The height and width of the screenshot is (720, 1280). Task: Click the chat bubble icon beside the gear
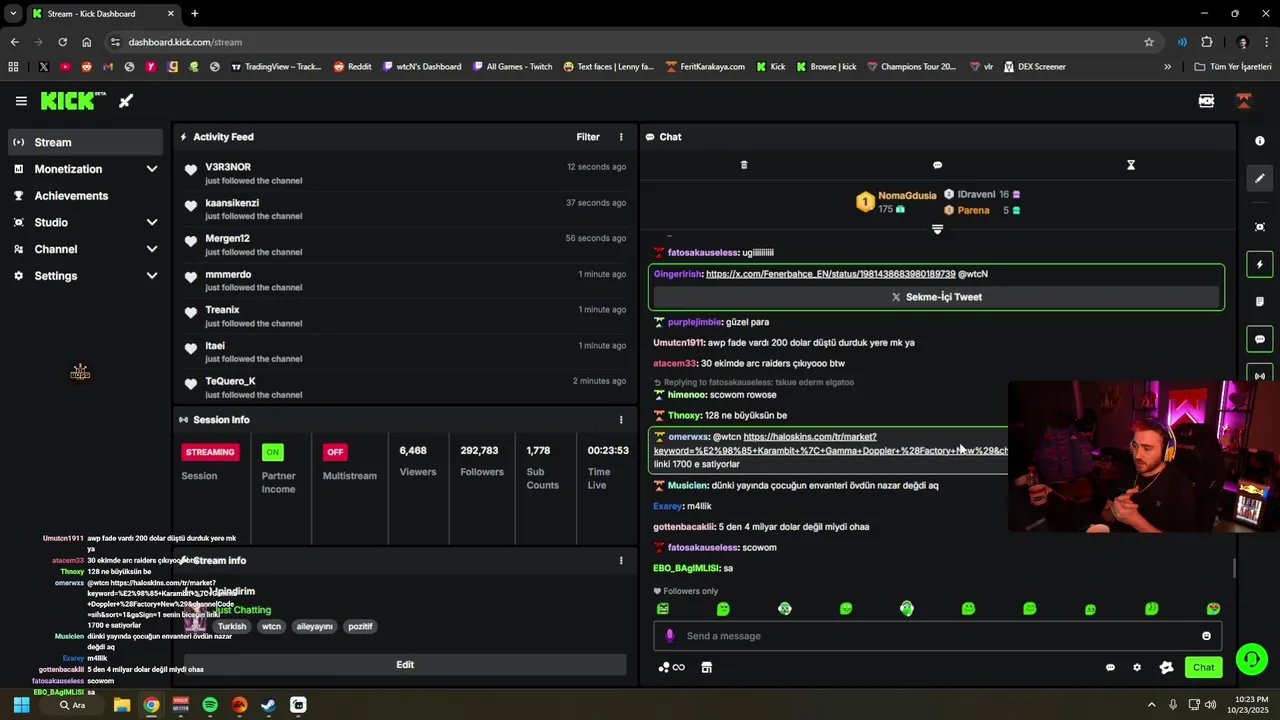click(1110, 667)
